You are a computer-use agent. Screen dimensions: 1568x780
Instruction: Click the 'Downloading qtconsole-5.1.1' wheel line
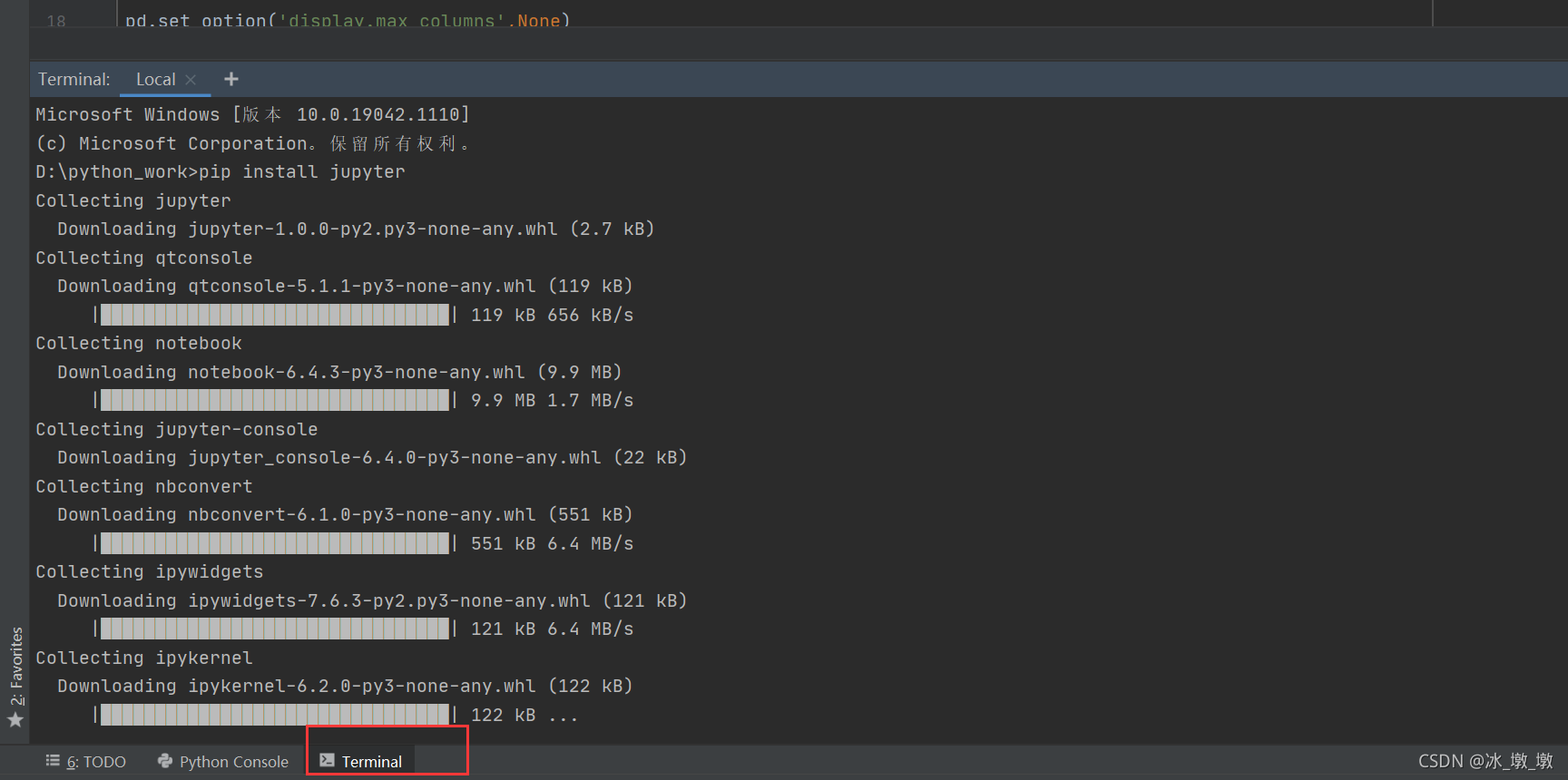[345, 286]
